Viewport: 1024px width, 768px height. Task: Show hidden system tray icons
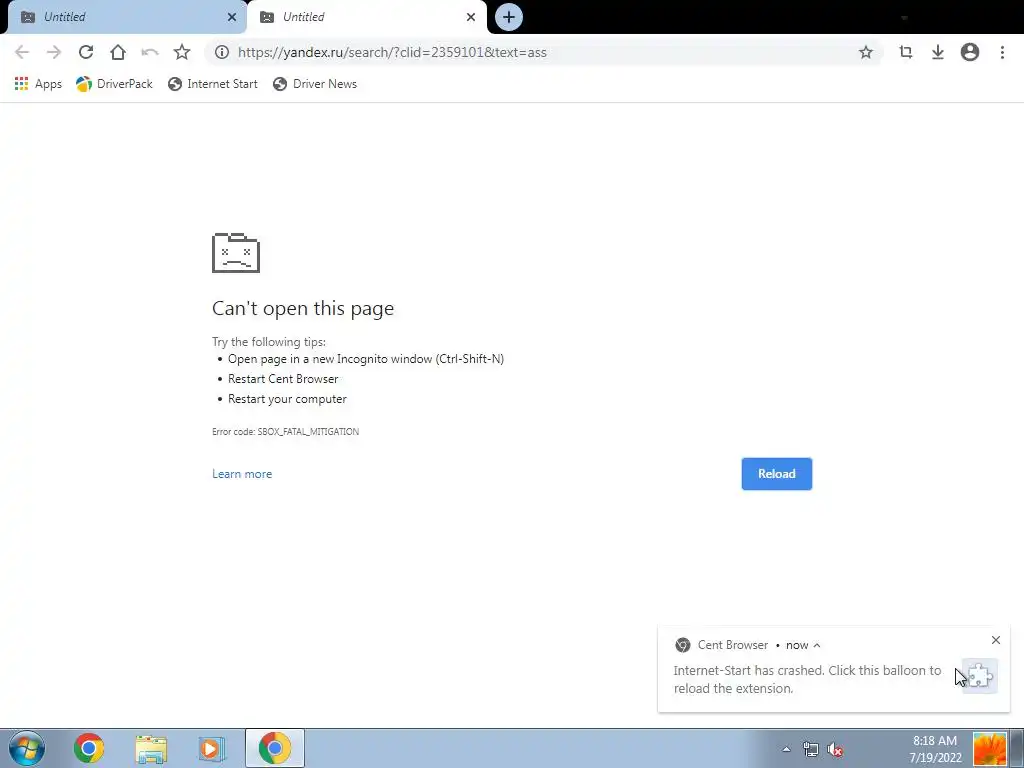tap(786, 749)
